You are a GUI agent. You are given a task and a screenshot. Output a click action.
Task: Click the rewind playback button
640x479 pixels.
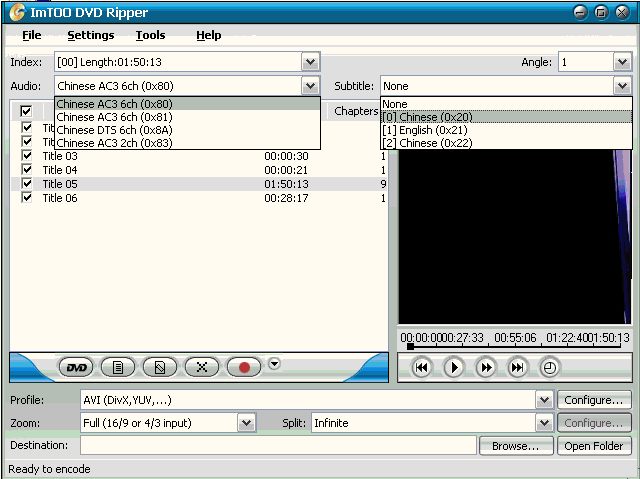coord(421,367)
